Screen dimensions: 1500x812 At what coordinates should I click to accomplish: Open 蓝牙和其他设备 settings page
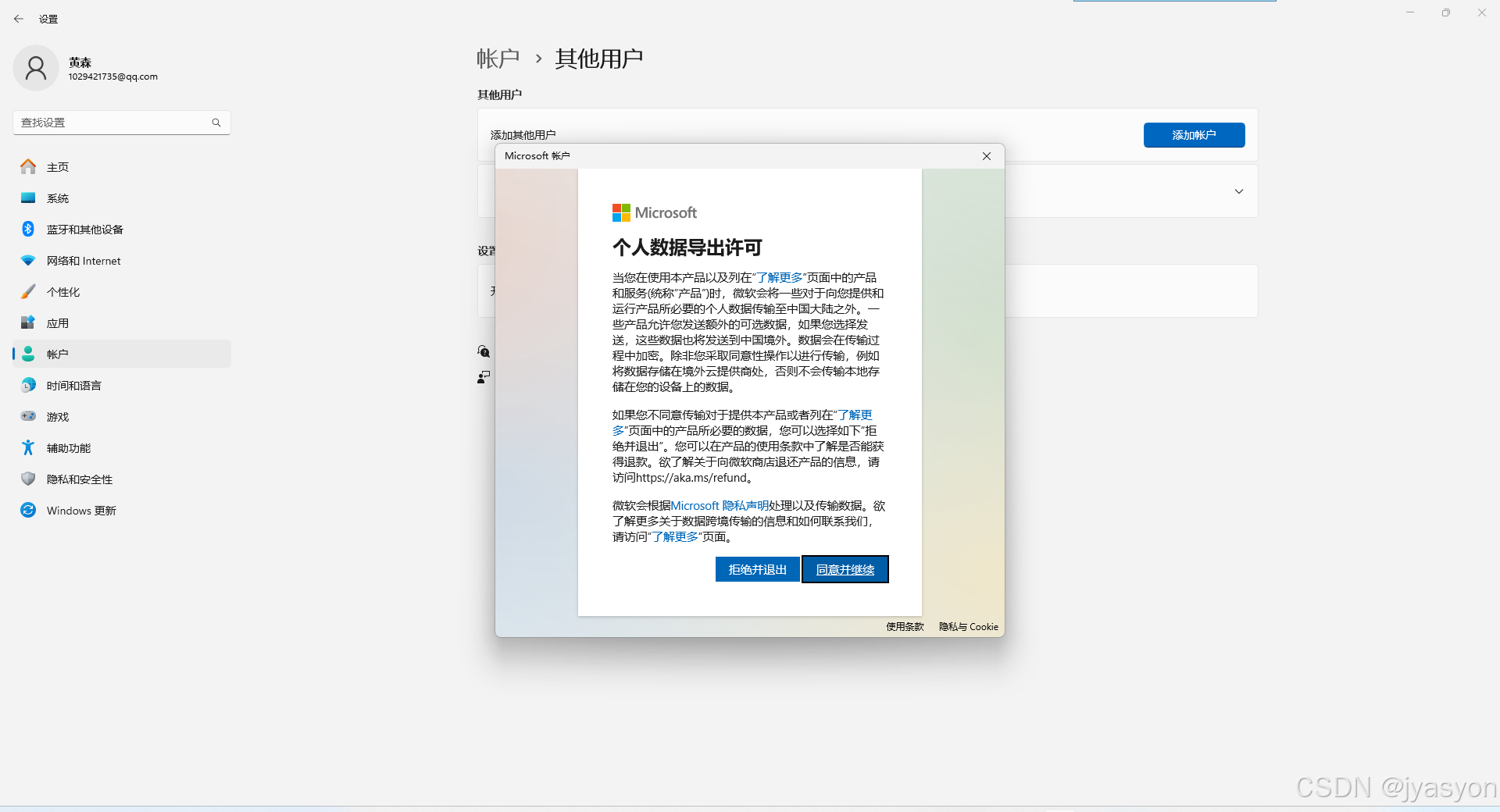[x=122, y=229]
